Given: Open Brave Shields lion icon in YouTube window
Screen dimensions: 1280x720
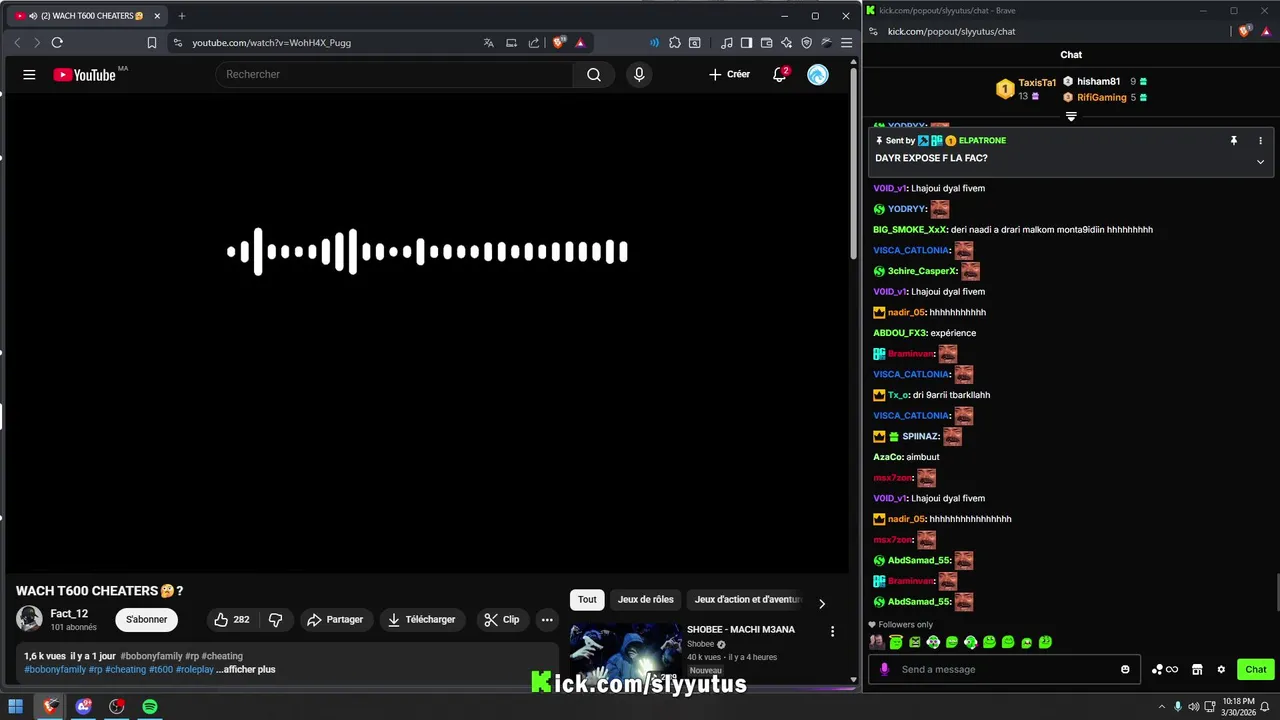Looking at the screenshot, I should [559, 43].
